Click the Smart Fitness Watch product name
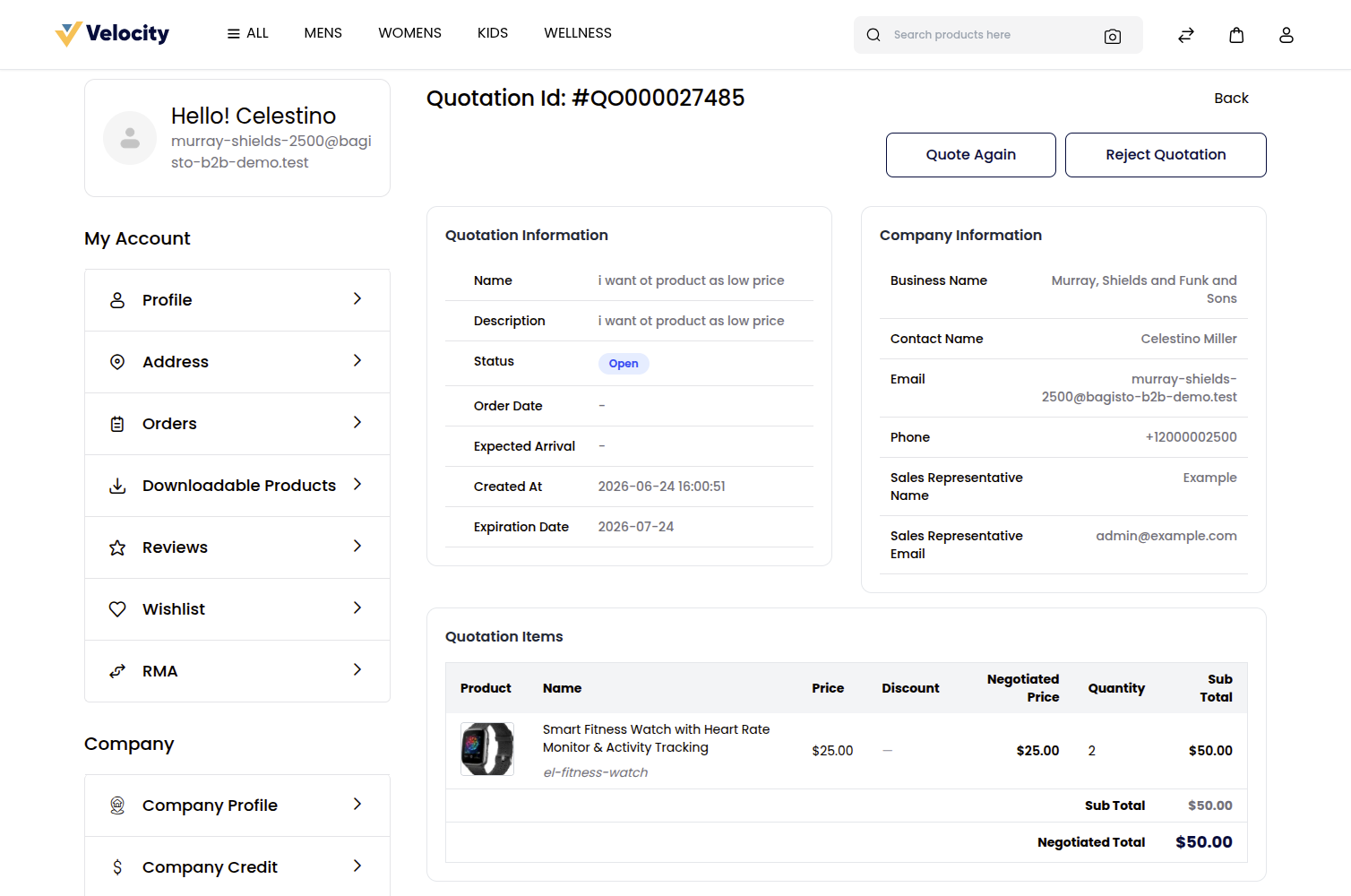The height and width of the screenshot is (896, 1351). [657, 738]
